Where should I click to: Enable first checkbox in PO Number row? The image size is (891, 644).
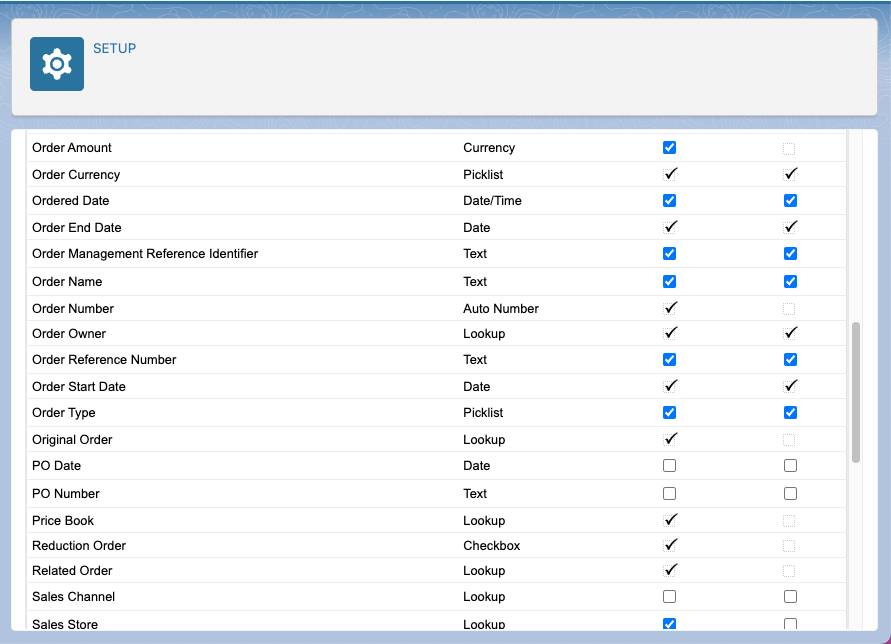669,493
